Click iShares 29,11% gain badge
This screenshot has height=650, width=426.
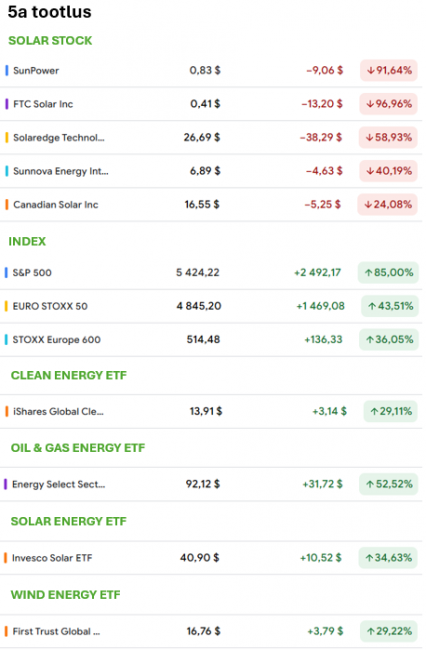pyautogui.click(x=390, y=412)
